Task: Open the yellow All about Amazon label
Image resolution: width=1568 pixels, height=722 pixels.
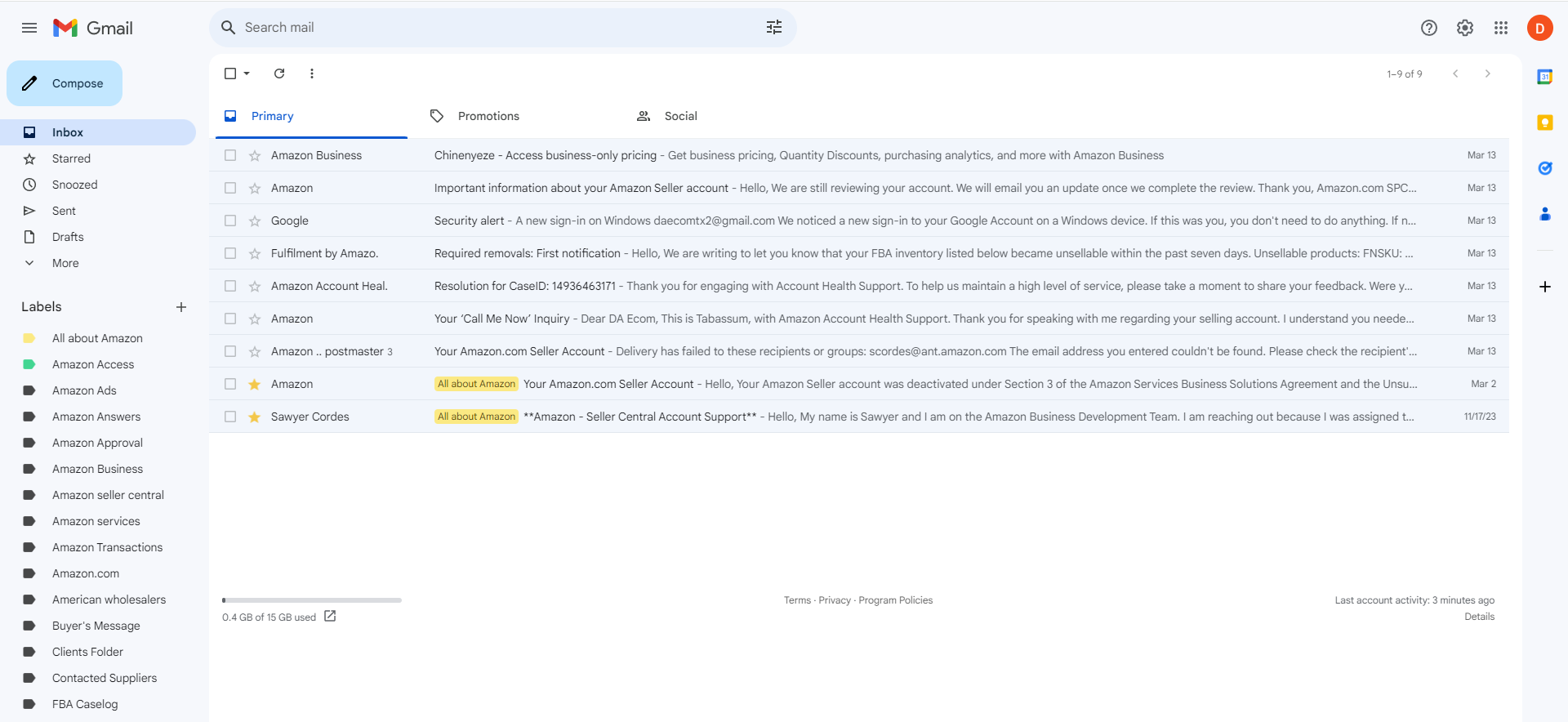Action: point(98,338)
